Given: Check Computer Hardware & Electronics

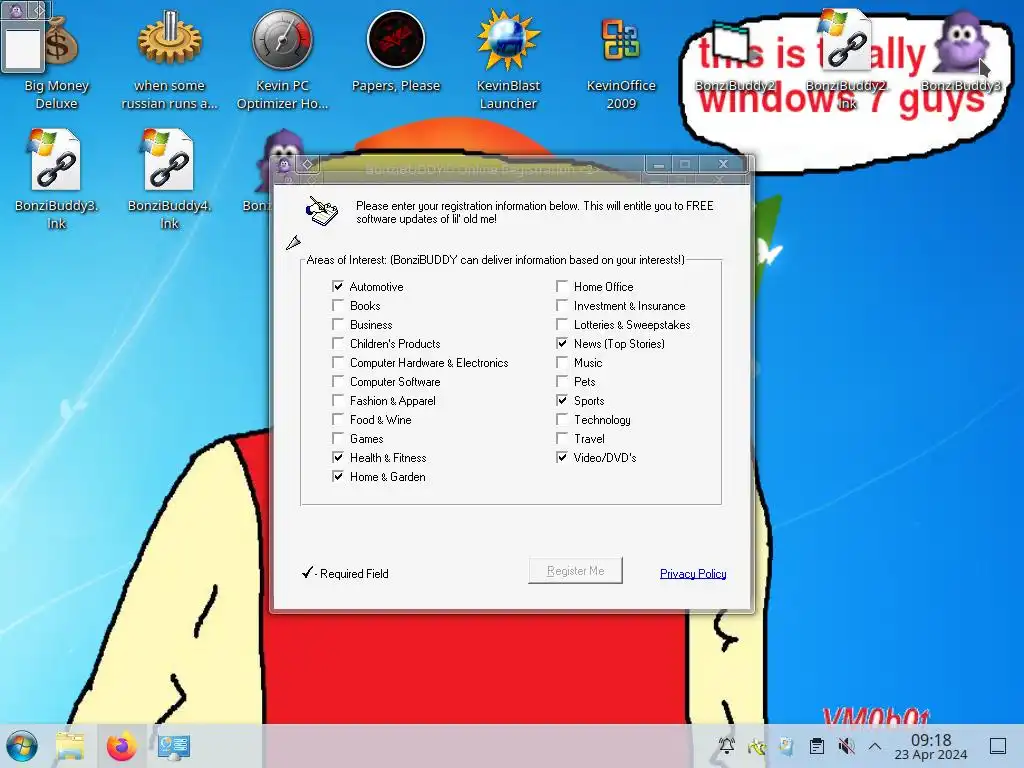Looking at the screenshot, I should click(338, 362).
